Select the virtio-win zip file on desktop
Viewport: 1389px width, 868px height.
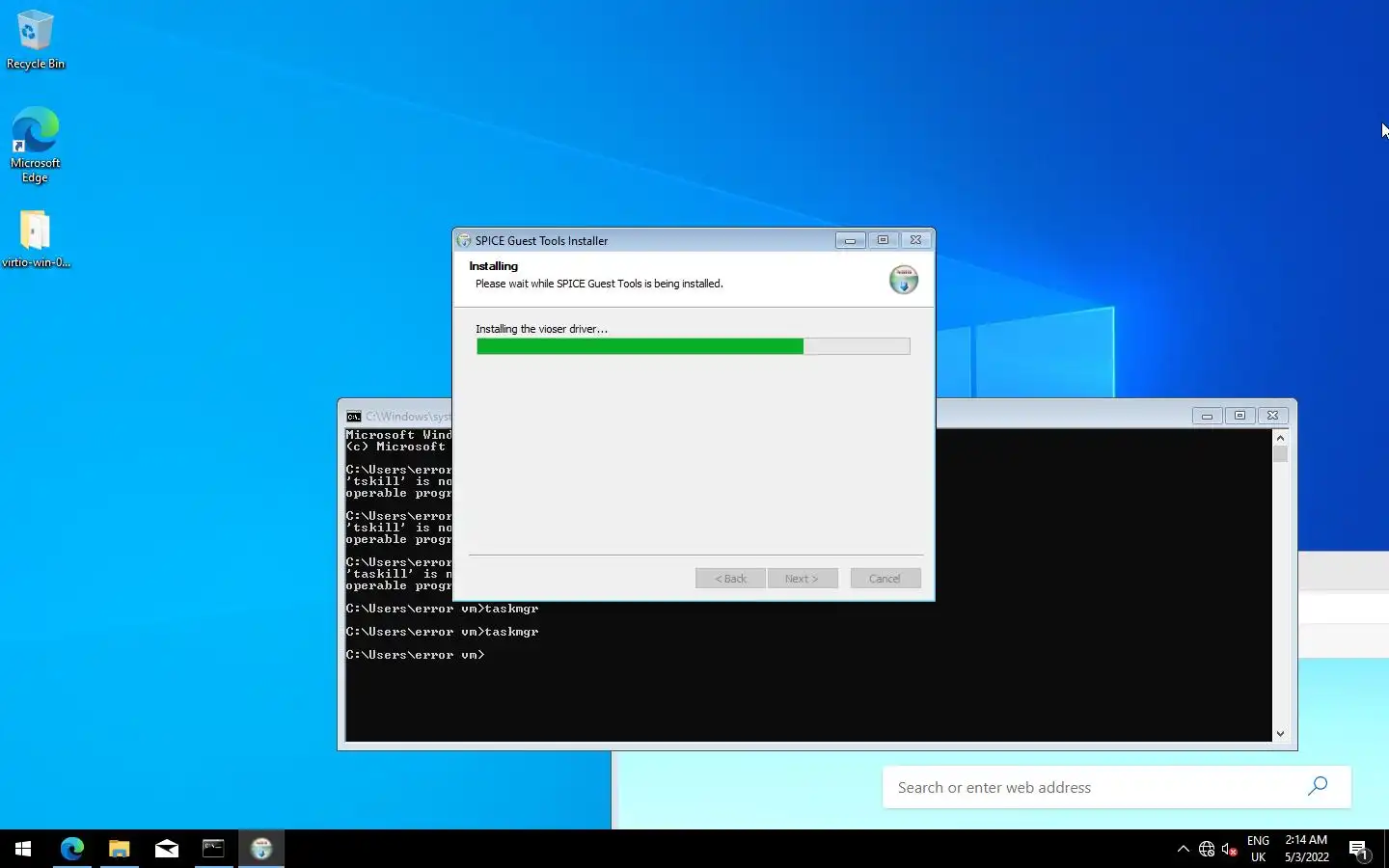click(x=36, y=239)
